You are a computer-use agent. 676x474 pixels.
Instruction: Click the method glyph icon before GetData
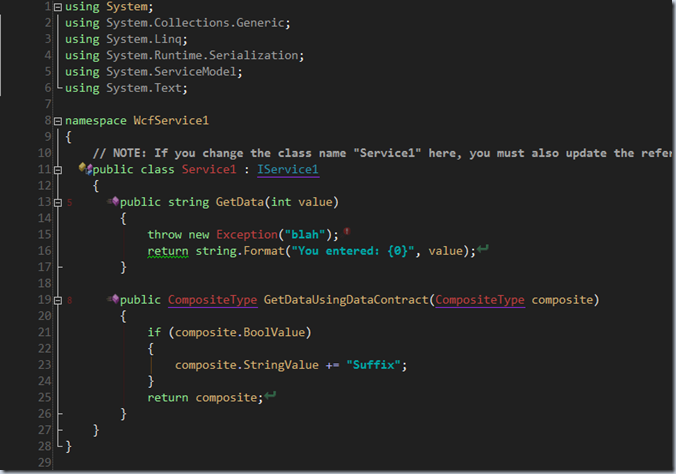(x=113, y=201)
